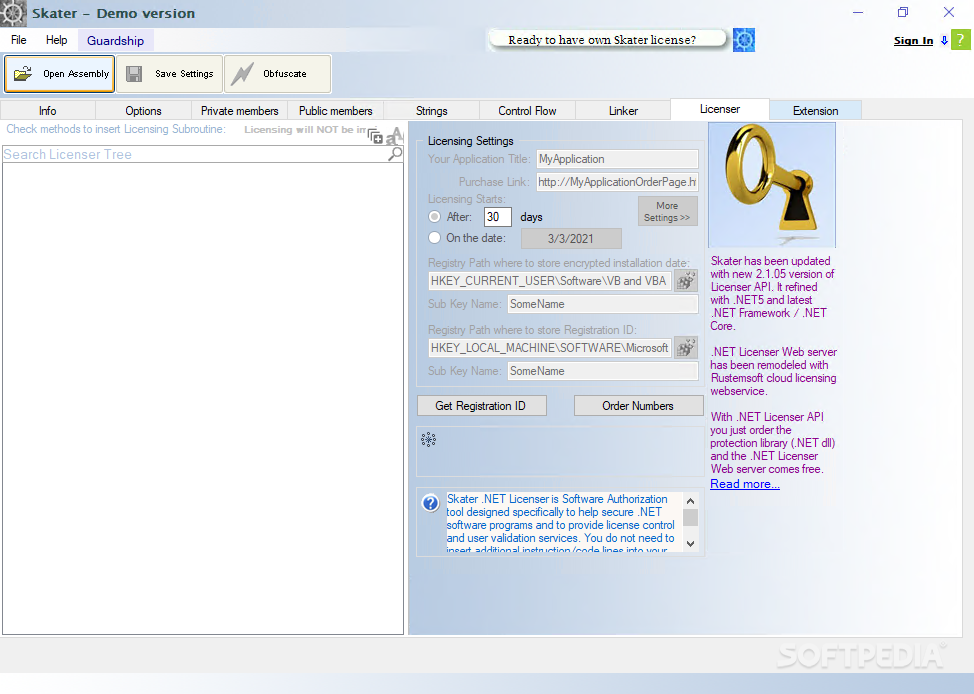Image resolution: width=974 pixels, height=694 pixels.
Task: Click the Skater wheel logo in title bar
Action: coord(12,13)
